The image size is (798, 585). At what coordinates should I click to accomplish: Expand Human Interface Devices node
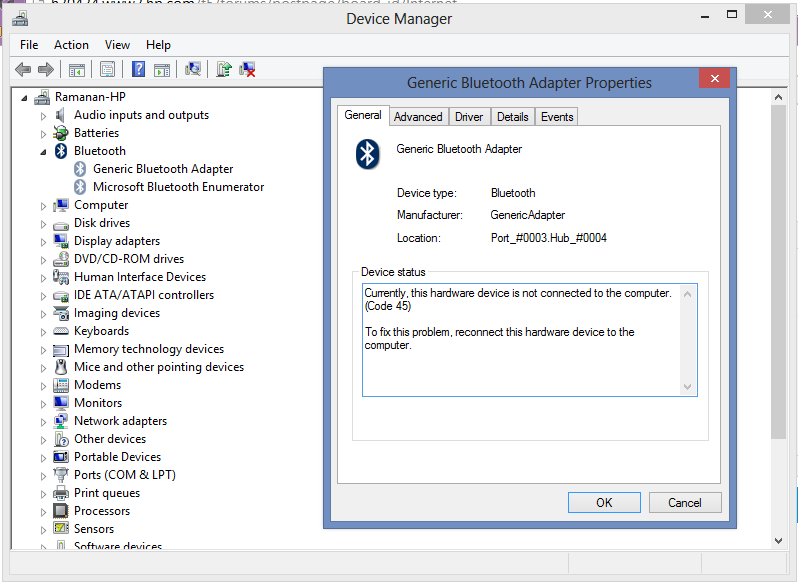tap(43, 277)
